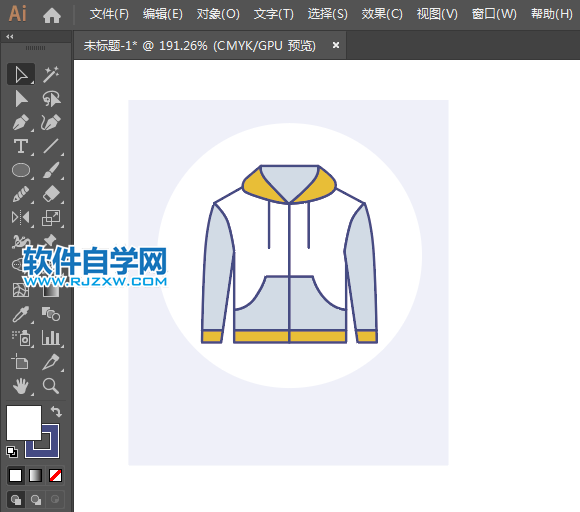Collapse the tools panel double arrows
Viewport: 580px width, 512px height.
pos(10,36)
